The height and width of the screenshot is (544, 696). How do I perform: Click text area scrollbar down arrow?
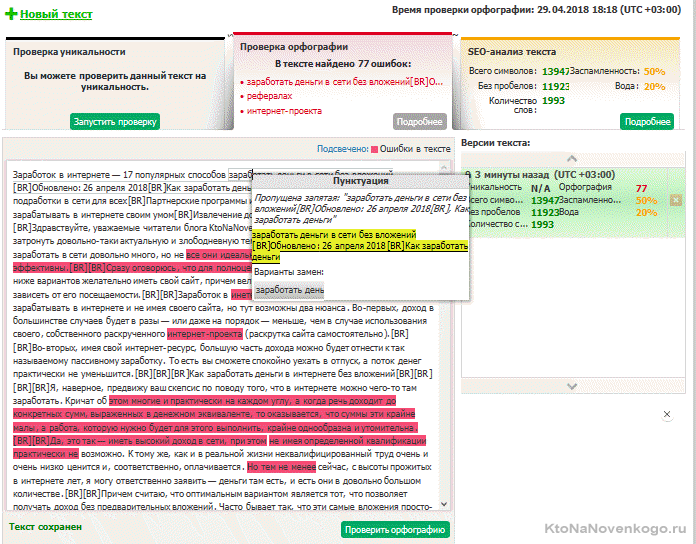tap(443, 505)
